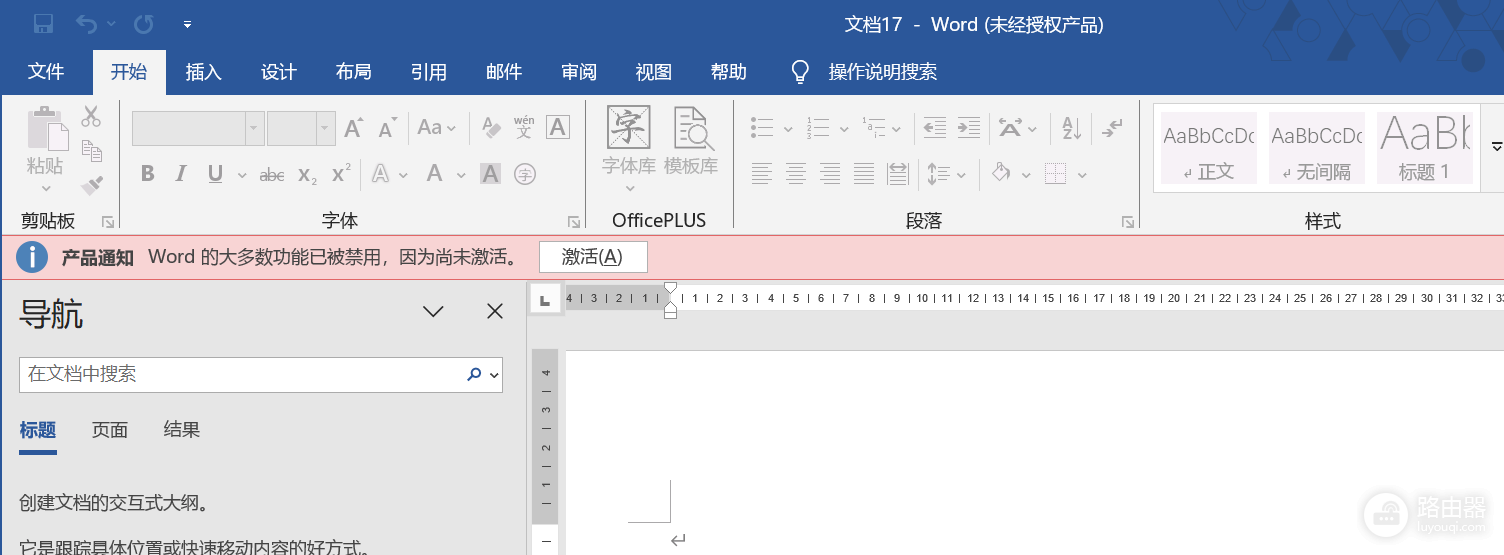This screenshot has height=555, width=1504.
Task: Open the 模板库 template library
Action: point(691,142)
